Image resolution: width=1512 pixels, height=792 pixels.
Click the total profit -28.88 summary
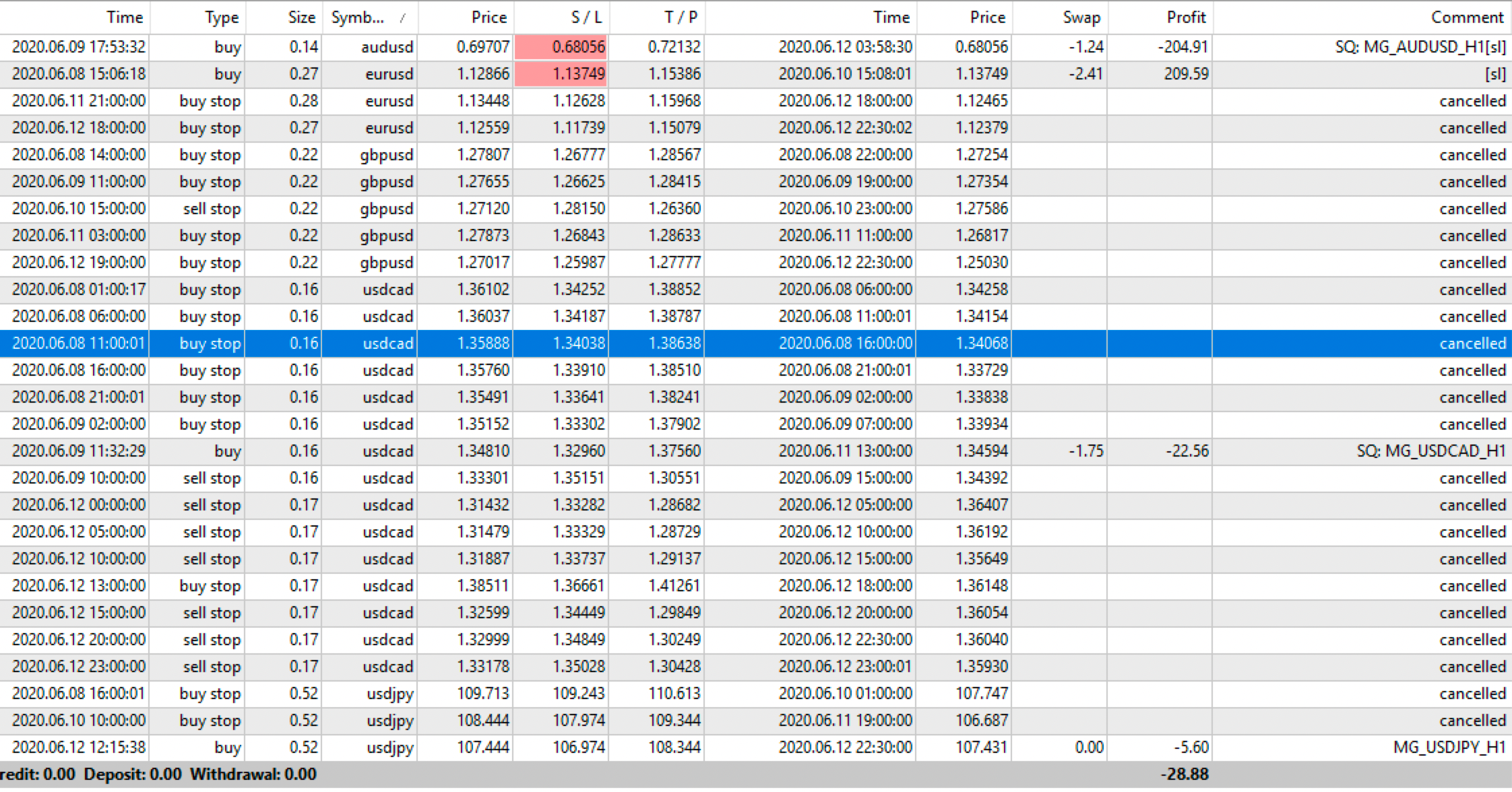pyautogui.click(x=1185, y=774)
